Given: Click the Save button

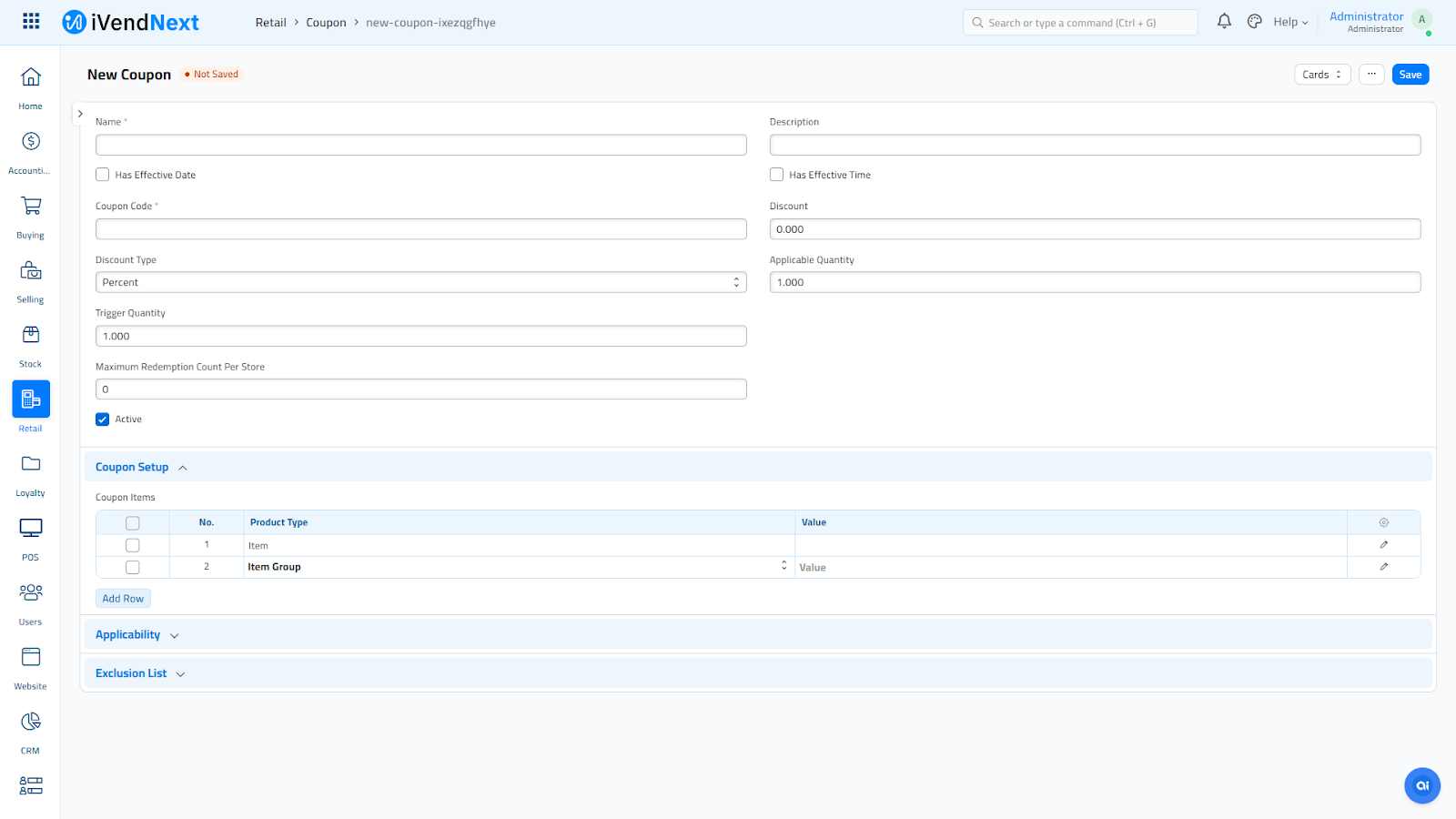Looking at the screenshot, I should point(1410,75).
